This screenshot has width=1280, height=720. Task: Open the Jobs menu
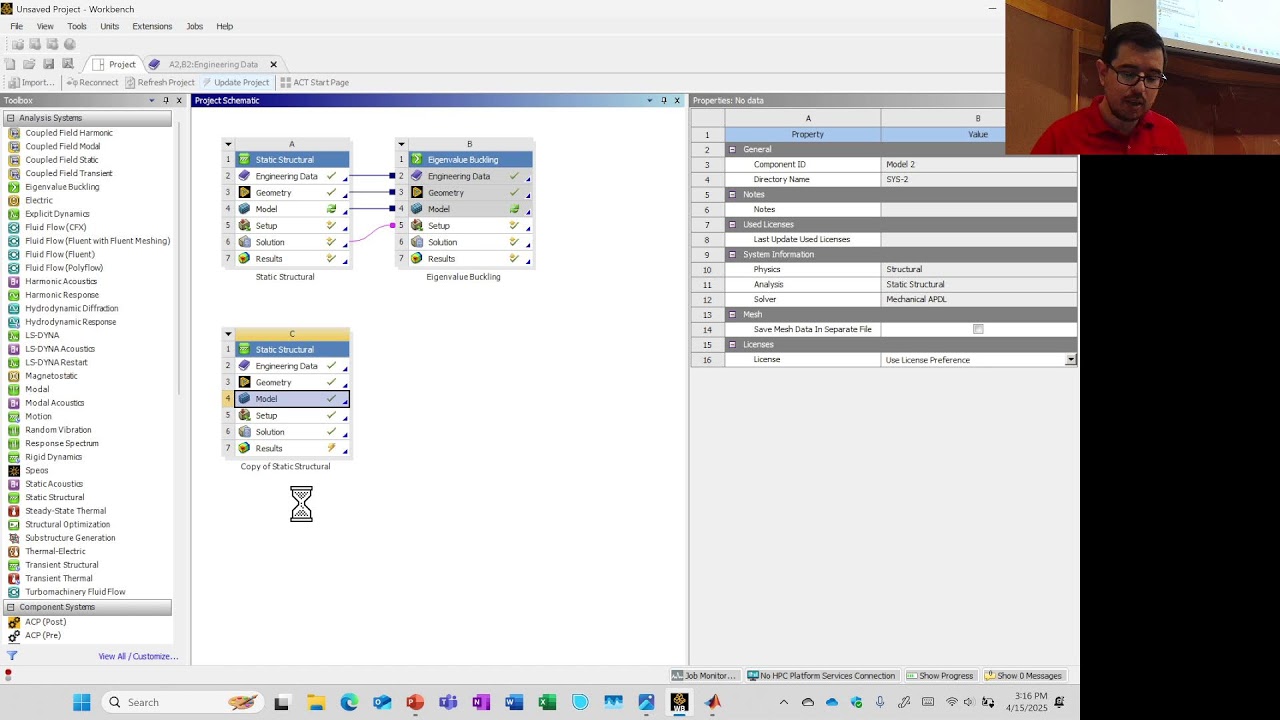(x=194, y=26)
